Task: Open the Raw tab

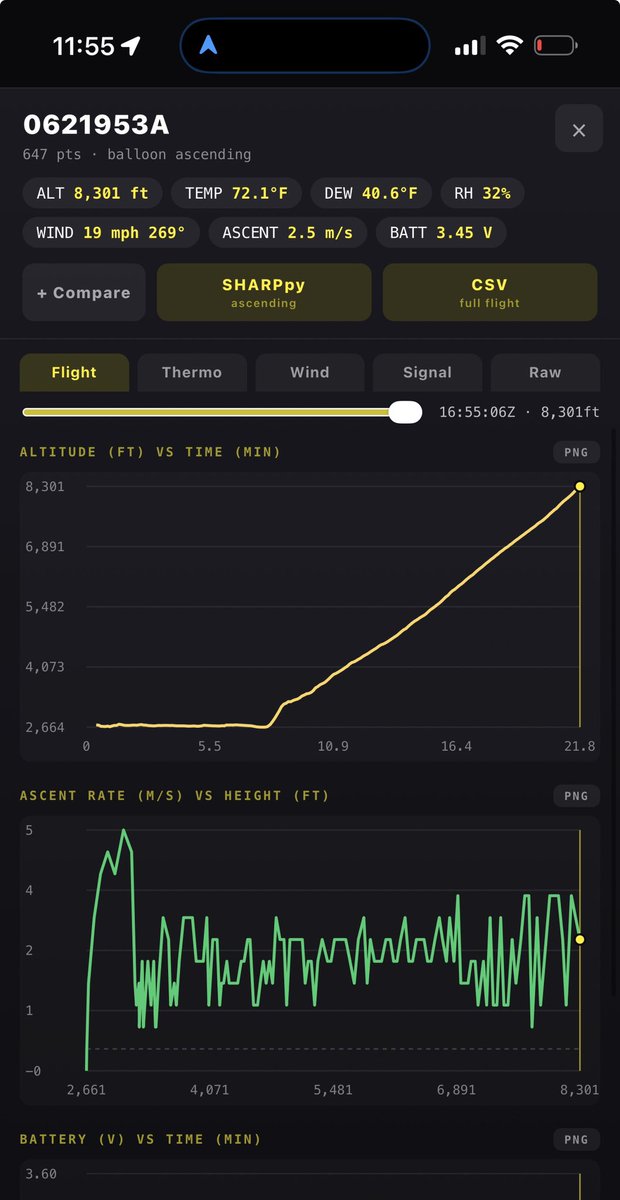Action: 545,372
